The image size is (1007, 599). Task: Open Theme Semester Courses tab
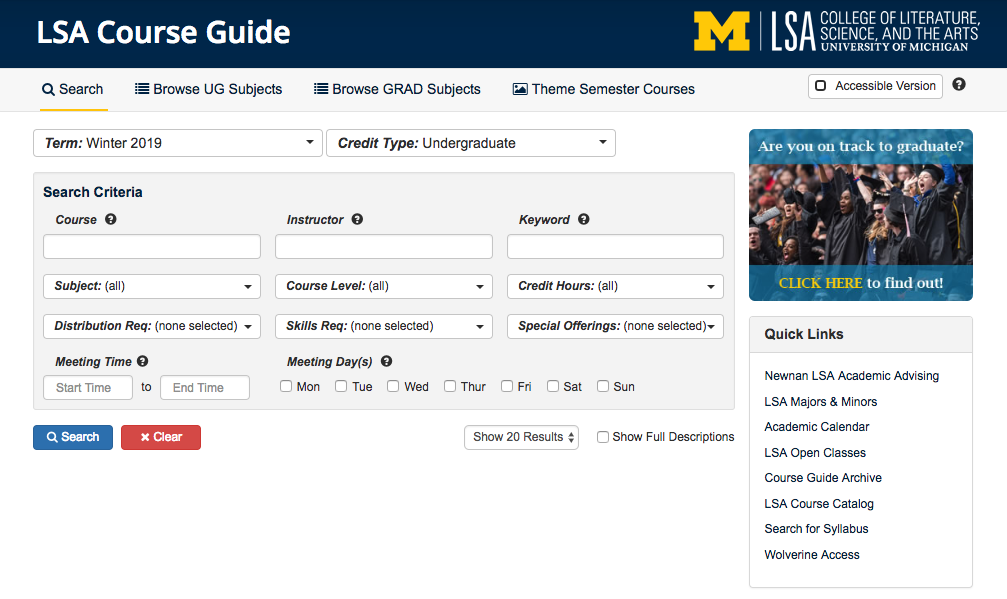pos(603,89)
